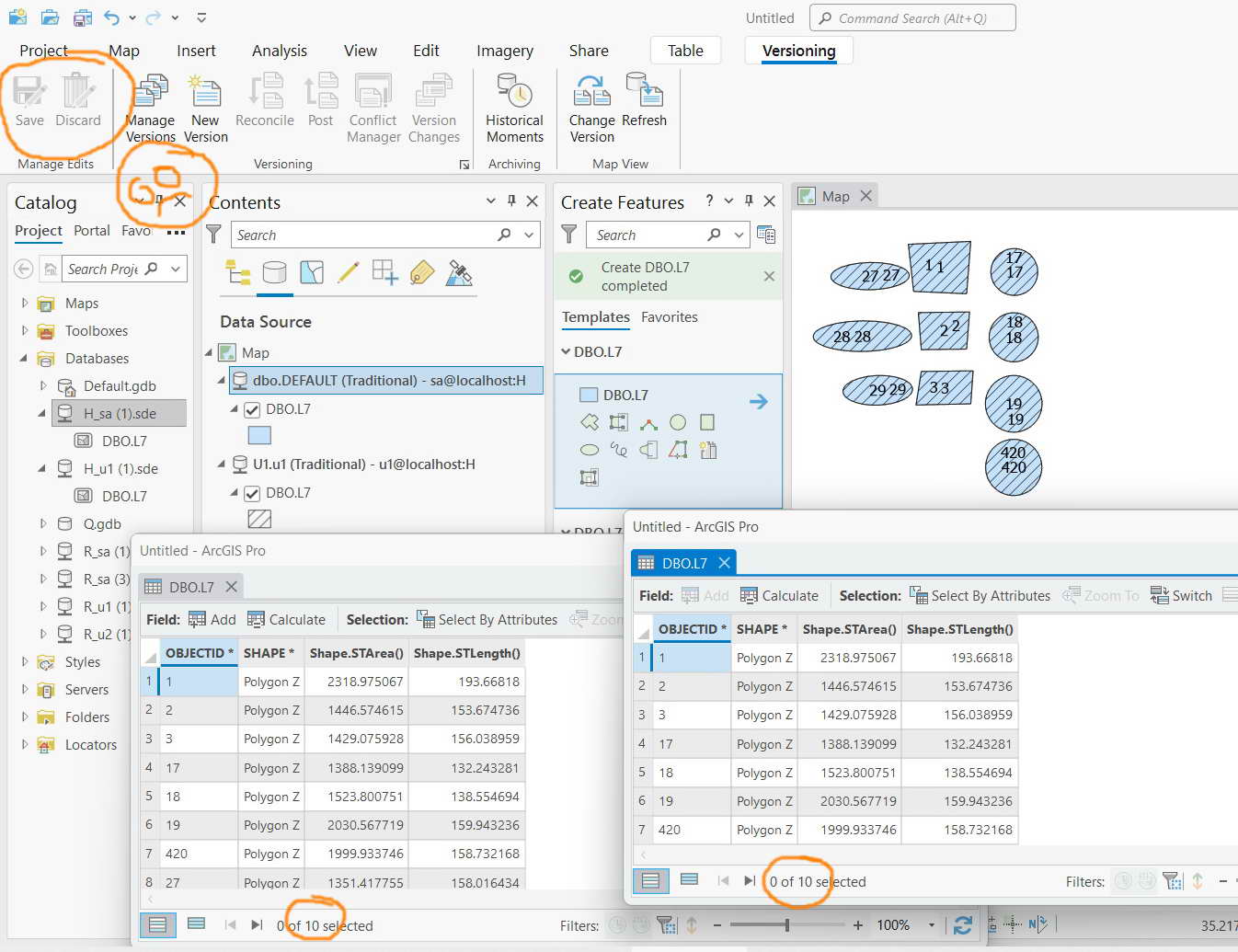The image size is (1238, 952).
Task: Open Historical Moments tool
Action: [514, 109]
